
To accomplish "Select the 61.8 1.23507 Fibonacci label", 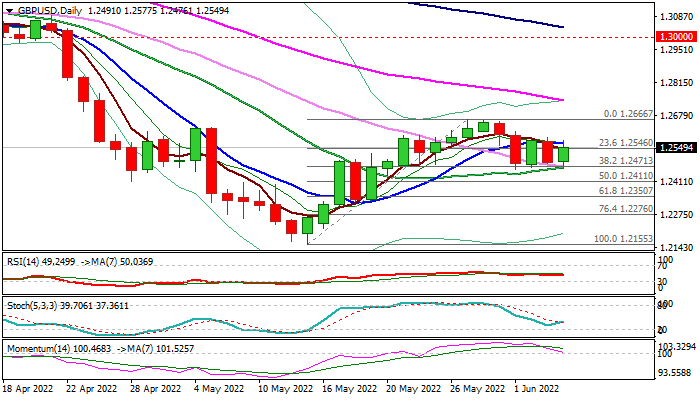I will coord(626,191).
